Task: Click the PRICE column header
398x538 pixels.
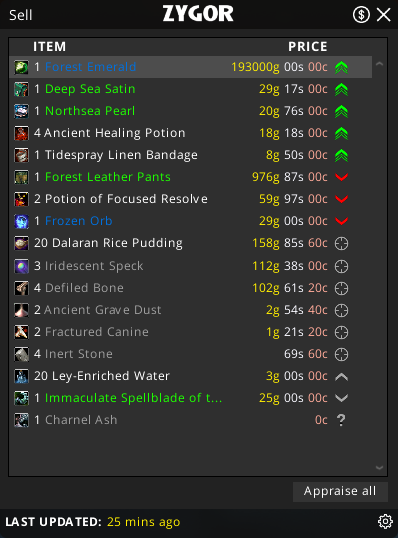Action: click(x=308, y=47)
